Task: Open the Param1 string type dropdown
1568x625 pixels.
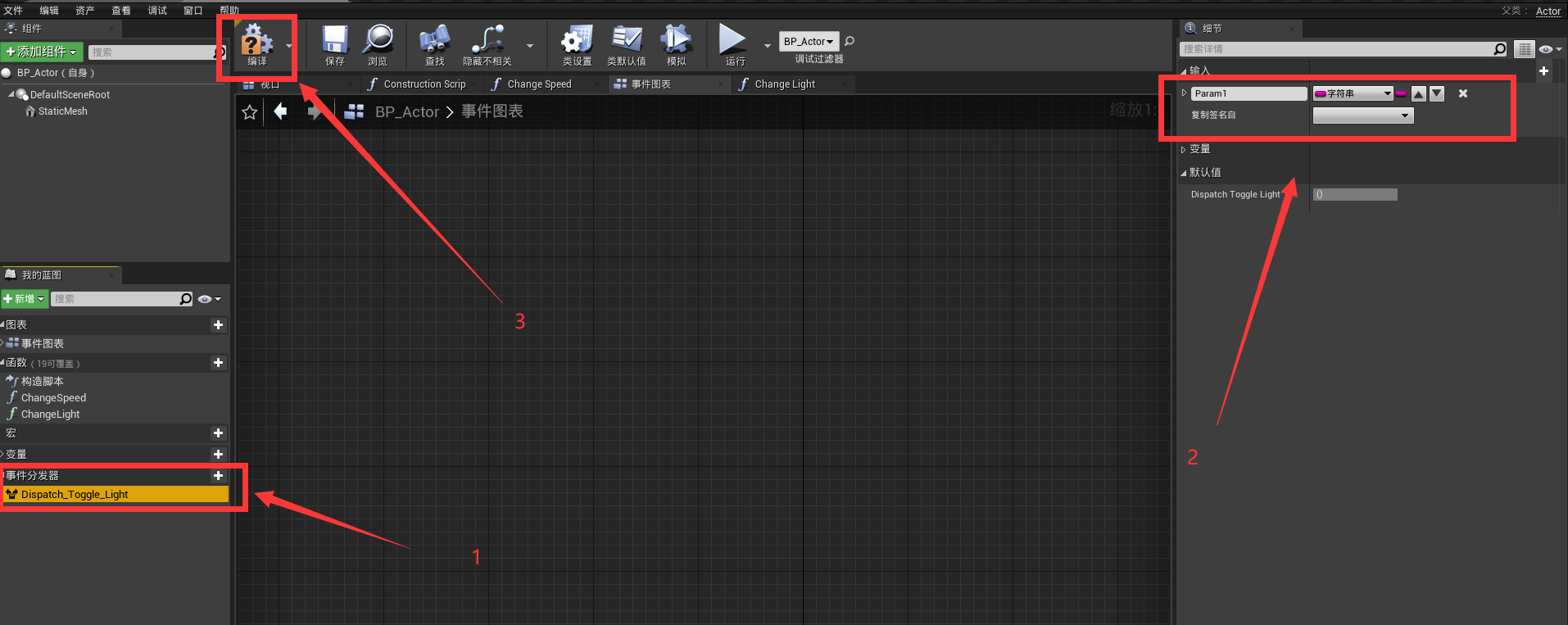Action: click(1353, 93)
